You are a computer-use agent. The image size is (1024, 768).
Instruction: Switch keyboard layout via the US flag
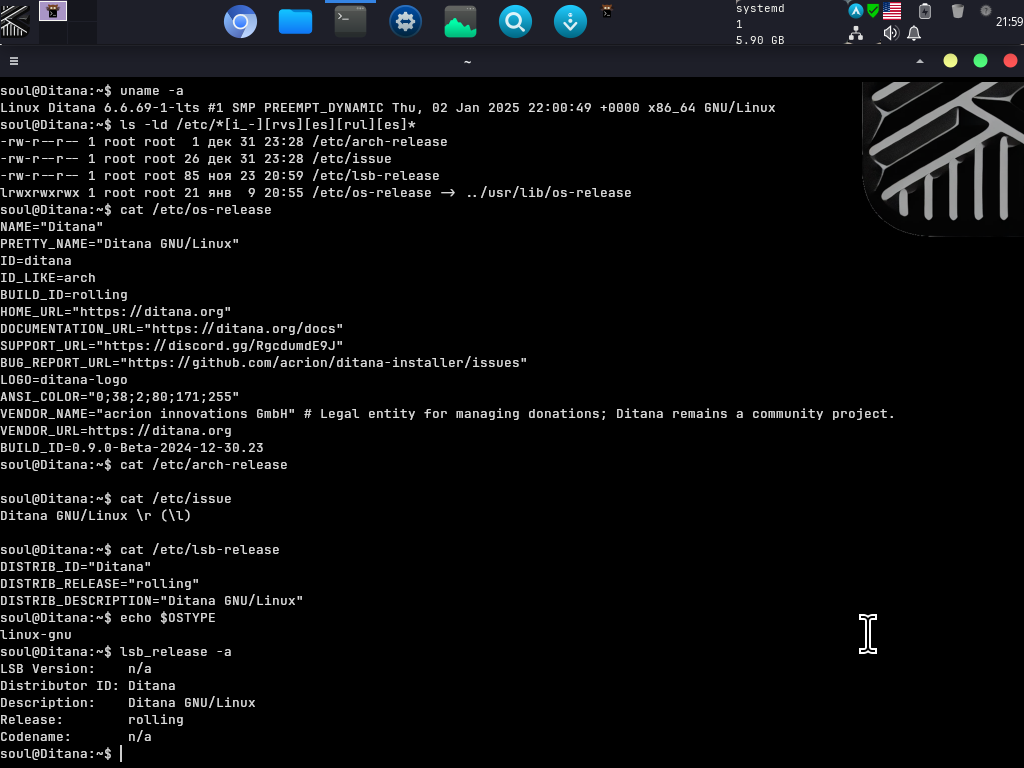(892, 10)
